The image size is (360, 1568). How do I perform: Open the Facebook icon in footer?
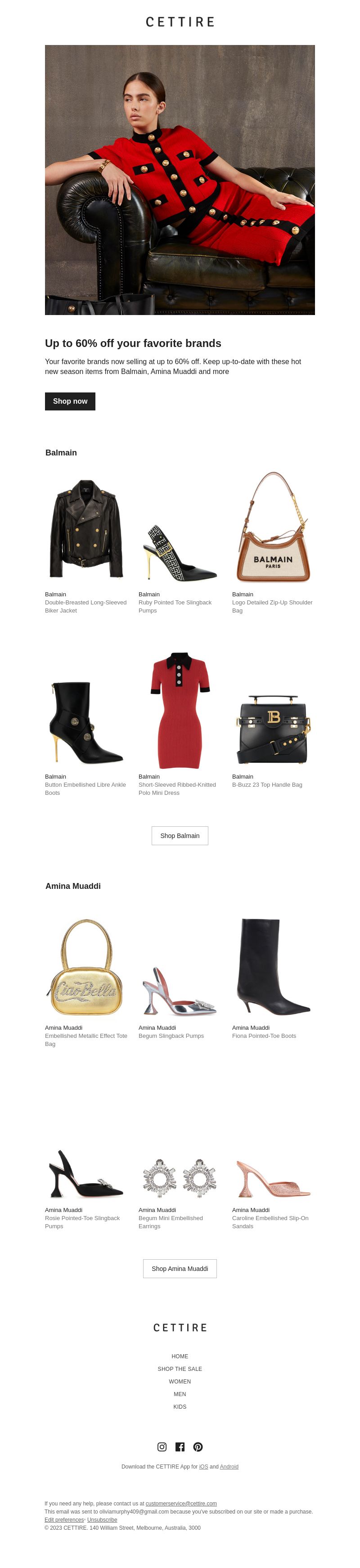point(180,1447)
